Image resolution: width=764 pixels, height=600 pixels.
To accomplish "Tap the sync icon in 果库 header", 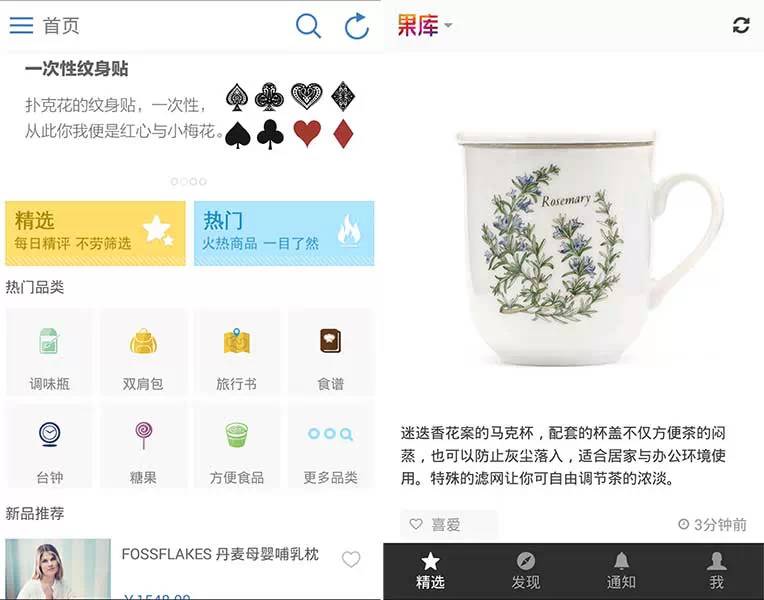I will click(741, 25).
